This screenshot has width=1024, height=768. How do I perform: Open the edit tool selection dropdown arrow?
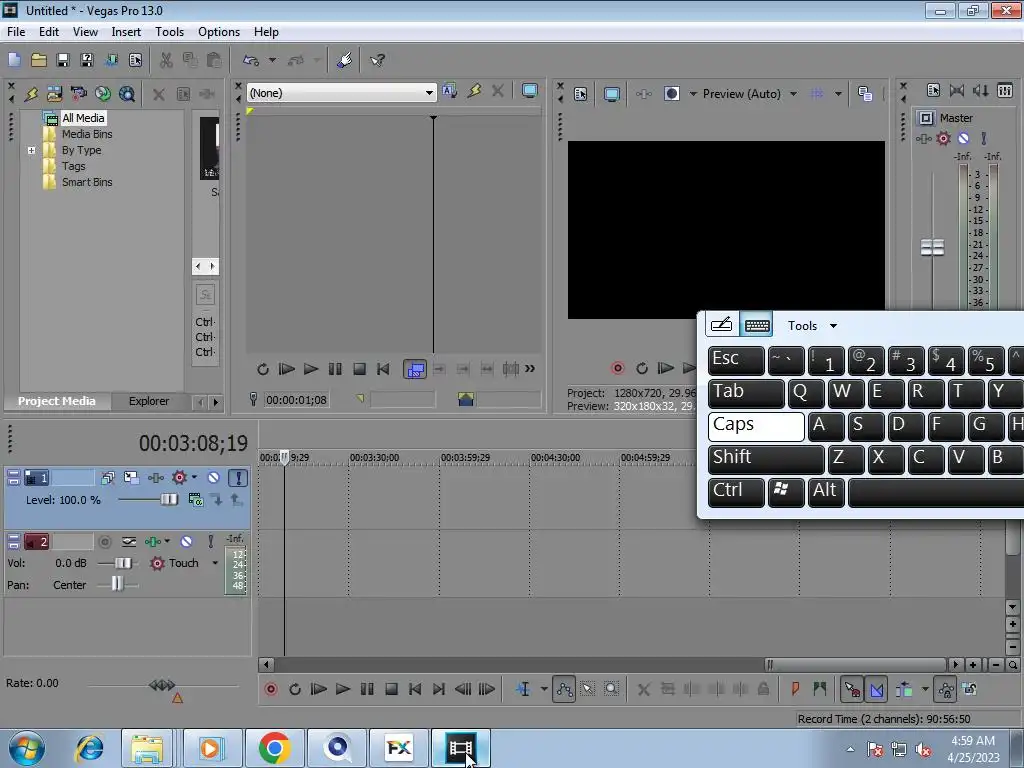[x=543, y=689]
